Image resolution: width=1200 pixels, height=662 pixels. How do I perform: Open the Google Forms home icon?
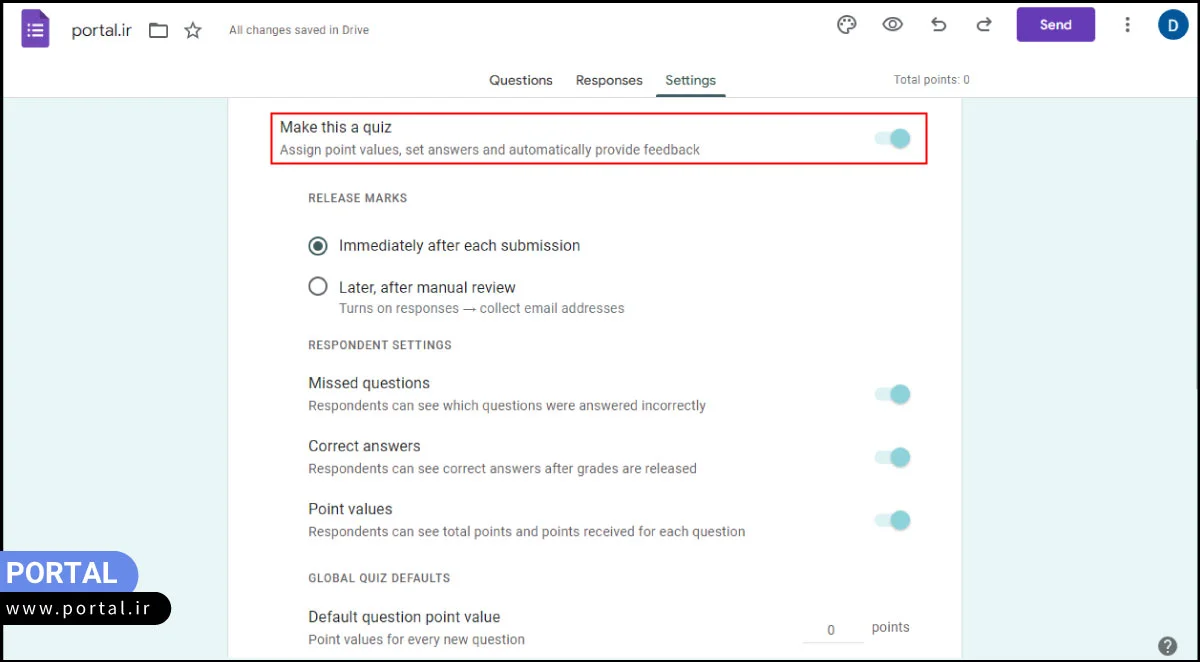point(36,29)
